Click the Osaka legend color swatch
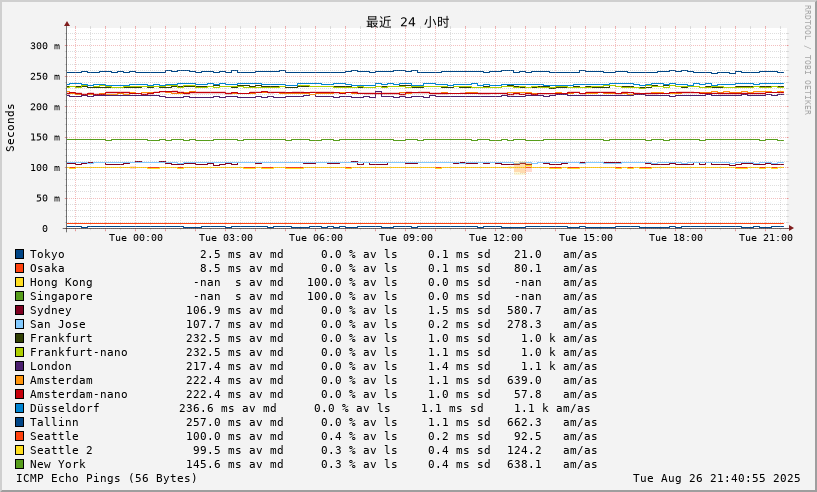 pyautogui.click(x=19, y=268)
